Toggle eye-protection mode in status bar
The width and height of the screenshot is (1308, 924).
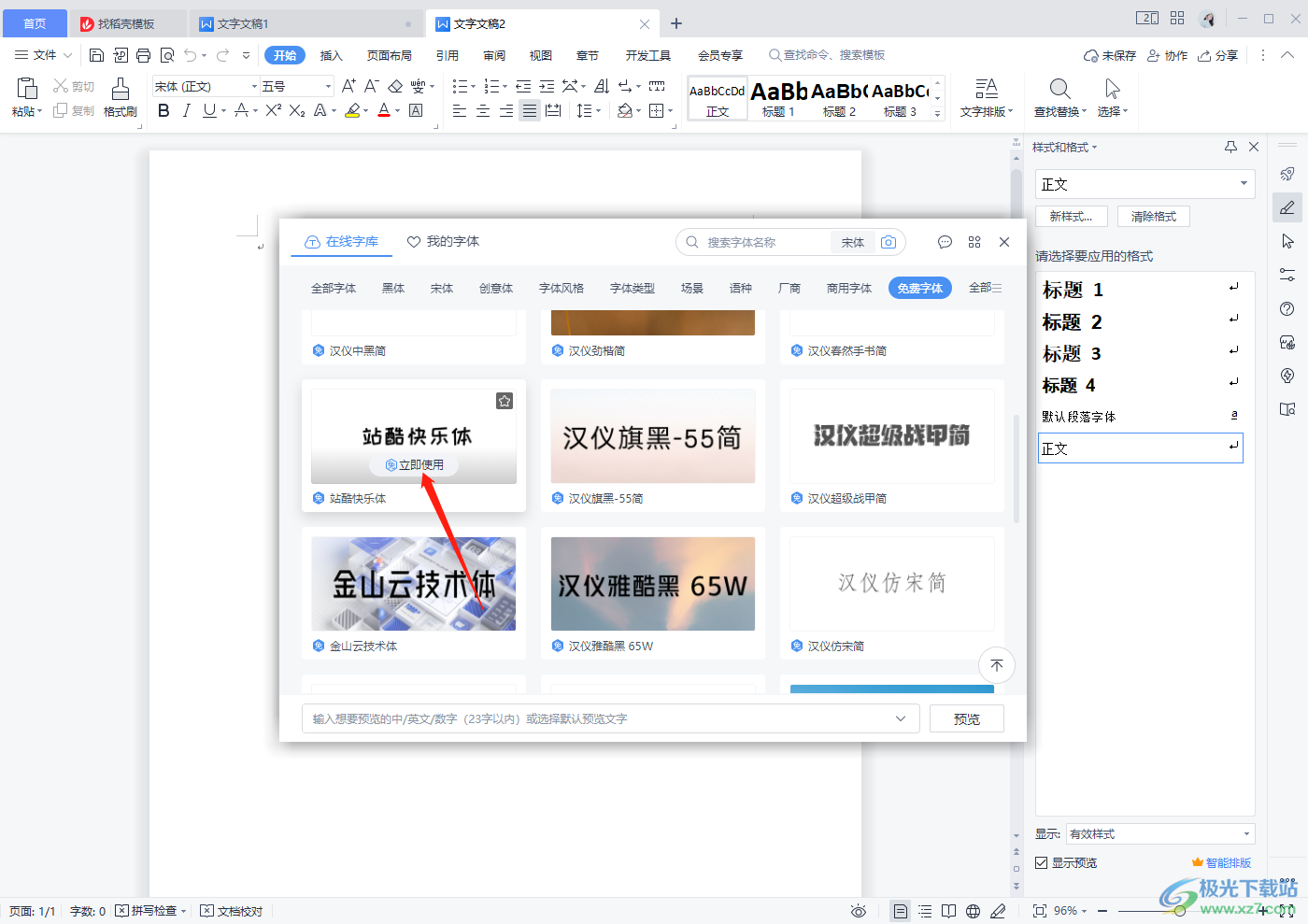[x=859, y=911]
